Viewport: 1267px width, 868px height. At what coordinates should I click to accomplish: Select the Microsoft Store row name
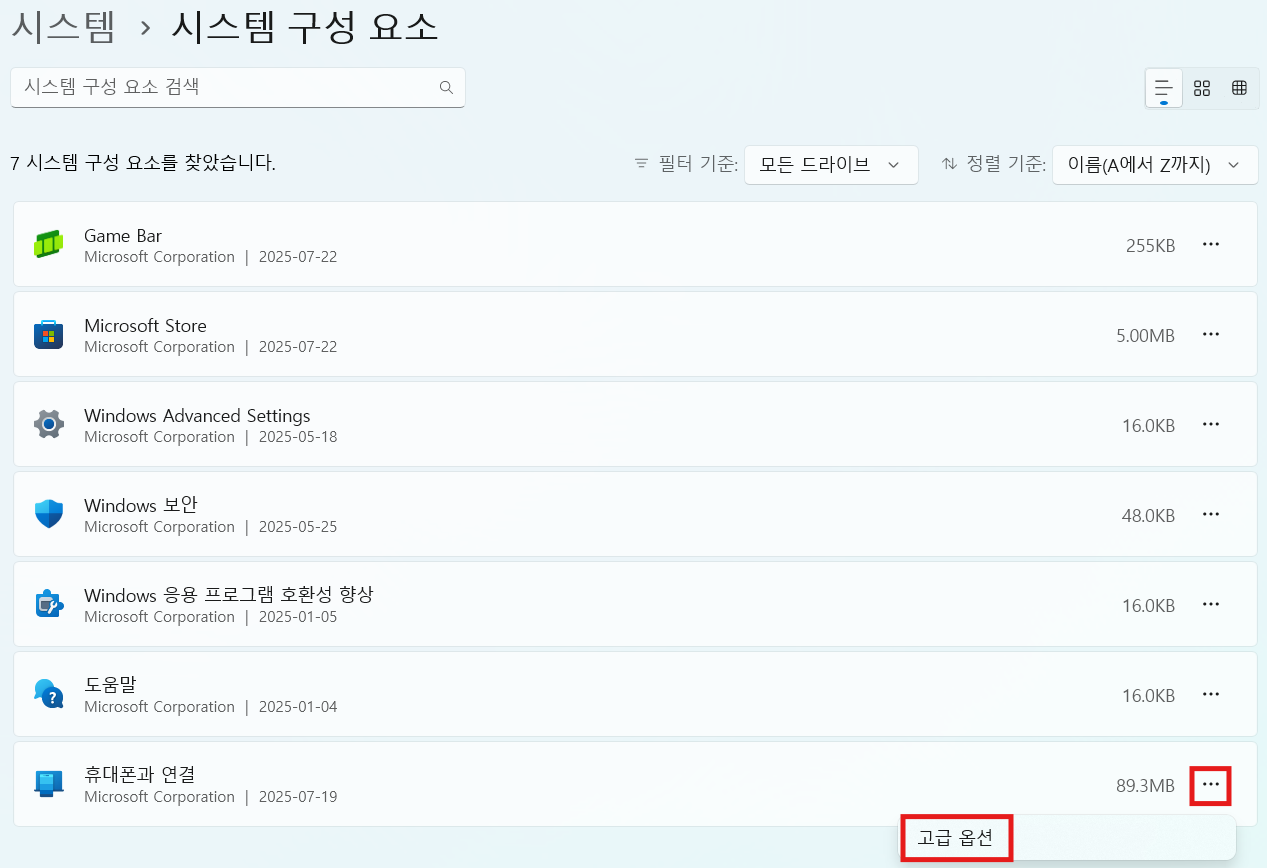145,326
